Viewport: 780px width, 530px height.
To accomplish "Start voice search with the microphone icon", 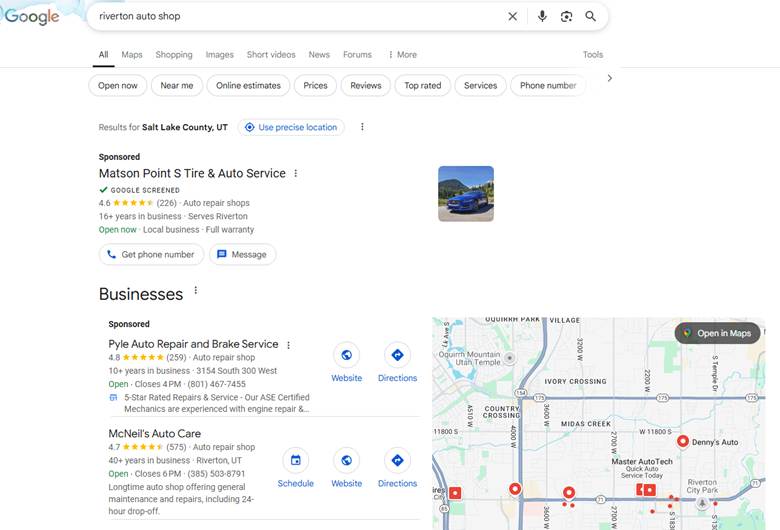I will [x=542, y=16].
